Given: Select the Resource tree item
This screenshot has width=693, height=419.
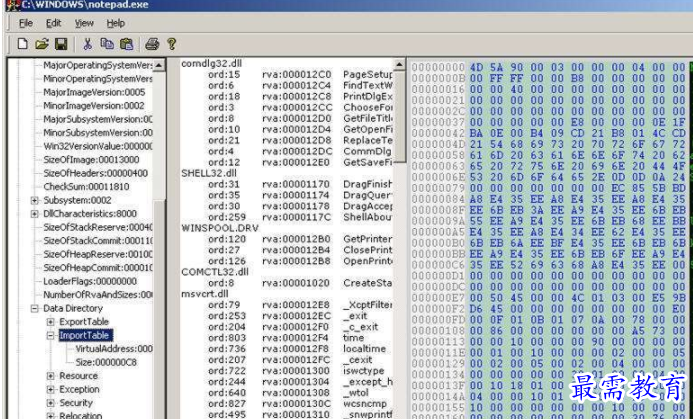Looking at the screenshot, I should [x=78, y=376].
